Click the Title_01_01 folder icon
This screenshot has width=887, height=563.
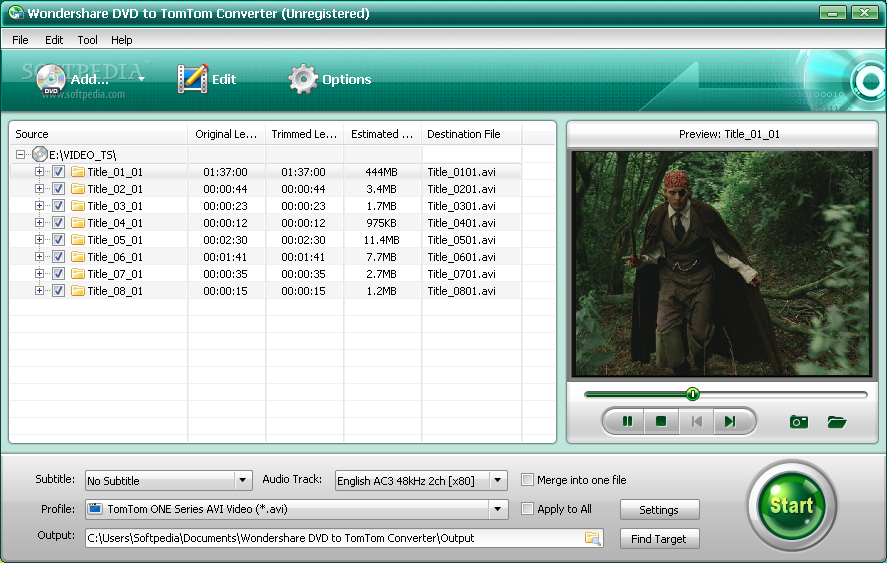(77, 171)
